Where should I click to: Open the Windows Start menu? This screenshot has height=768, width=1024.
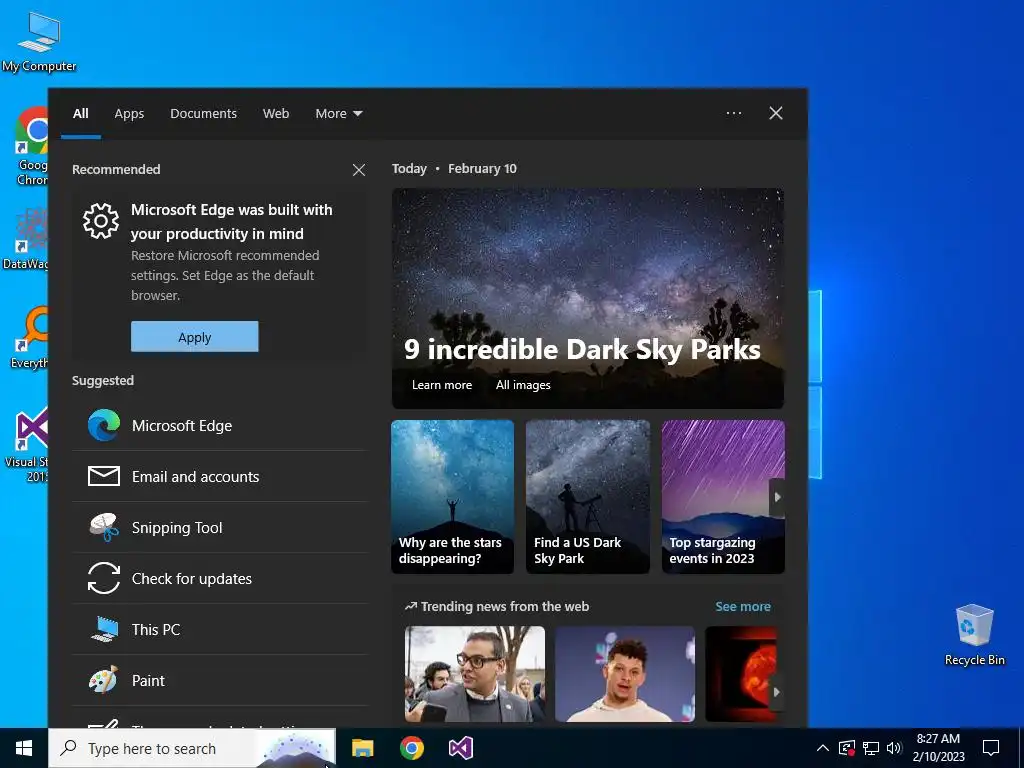pyautogui.click(x=24, y=748)
